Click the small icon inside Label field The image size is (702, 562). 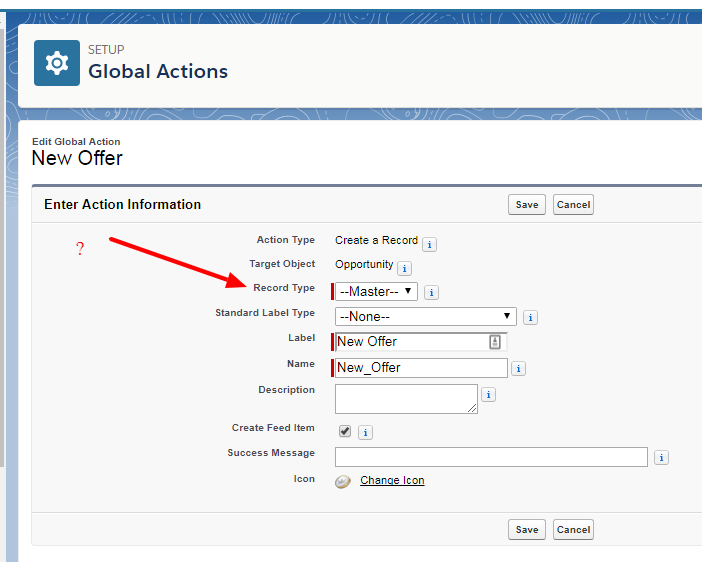(x=495, y=342)
